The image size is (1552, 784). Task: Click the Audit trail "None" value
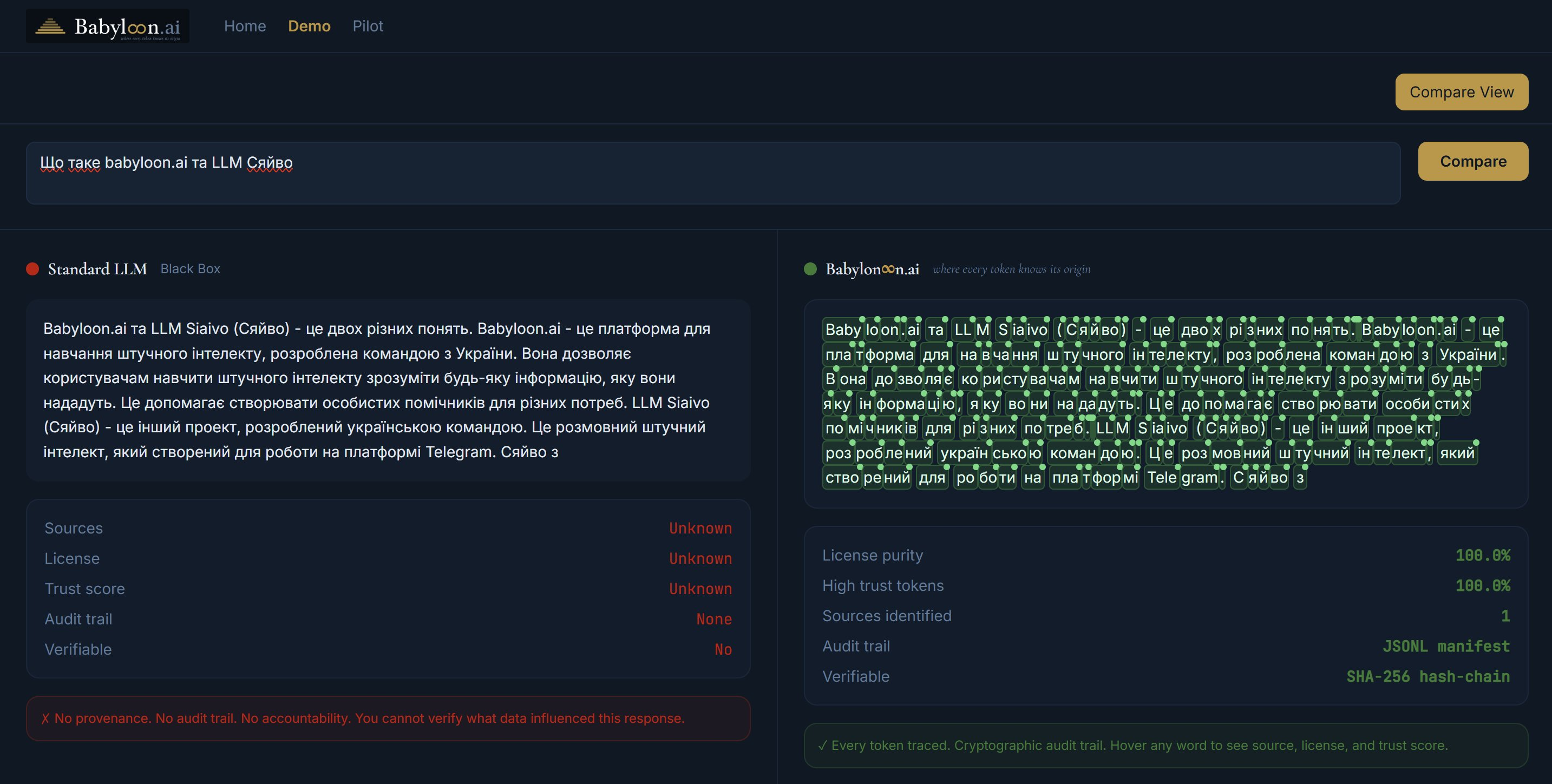tap(714, 619)
